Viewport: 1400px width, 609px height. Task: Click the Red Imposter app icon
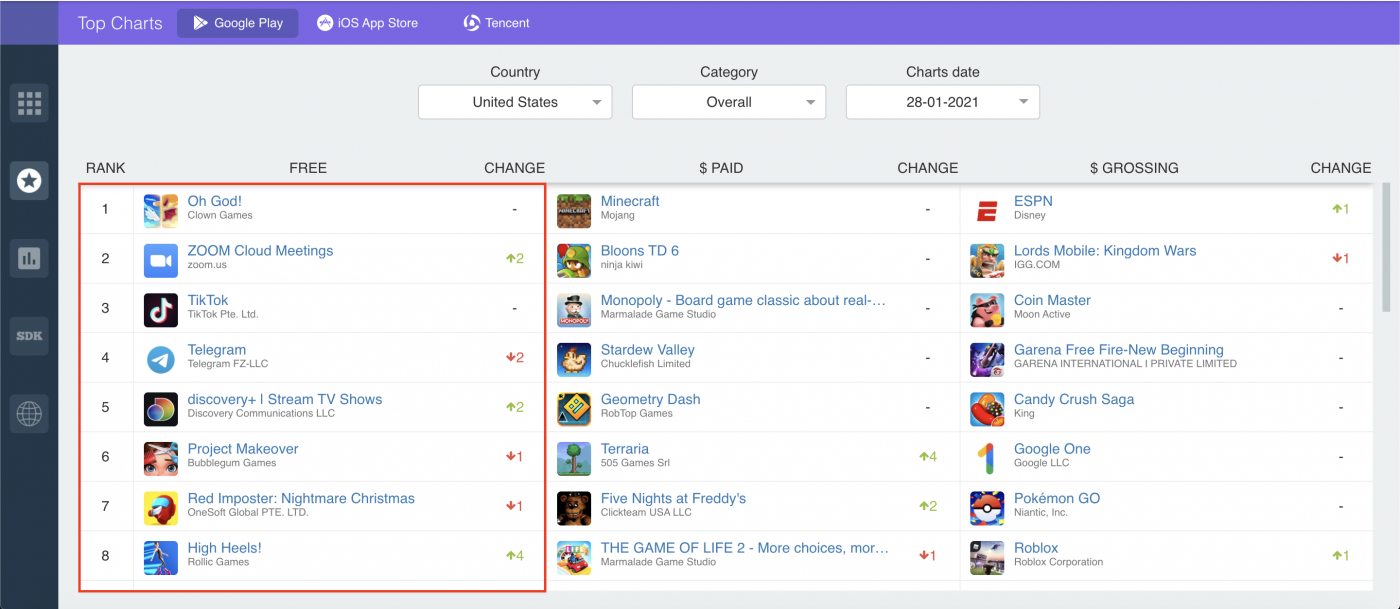[x=161, y=508]
